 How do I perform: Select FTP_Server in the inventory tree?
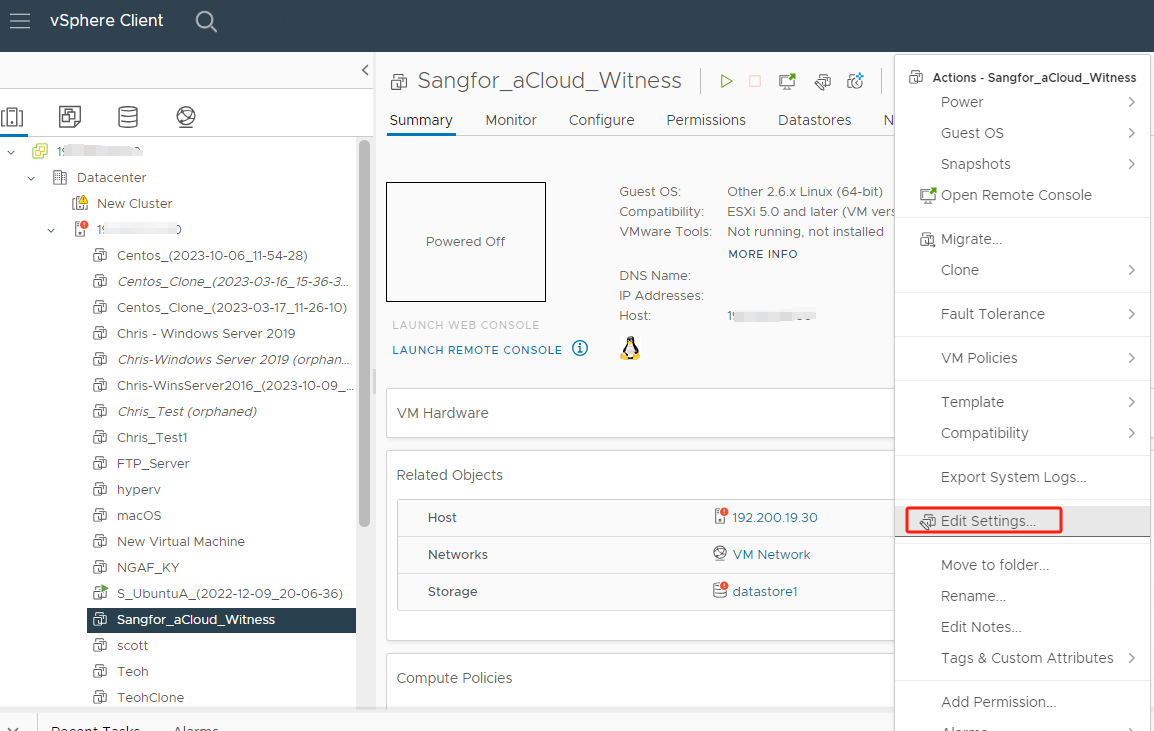[153, 464]
